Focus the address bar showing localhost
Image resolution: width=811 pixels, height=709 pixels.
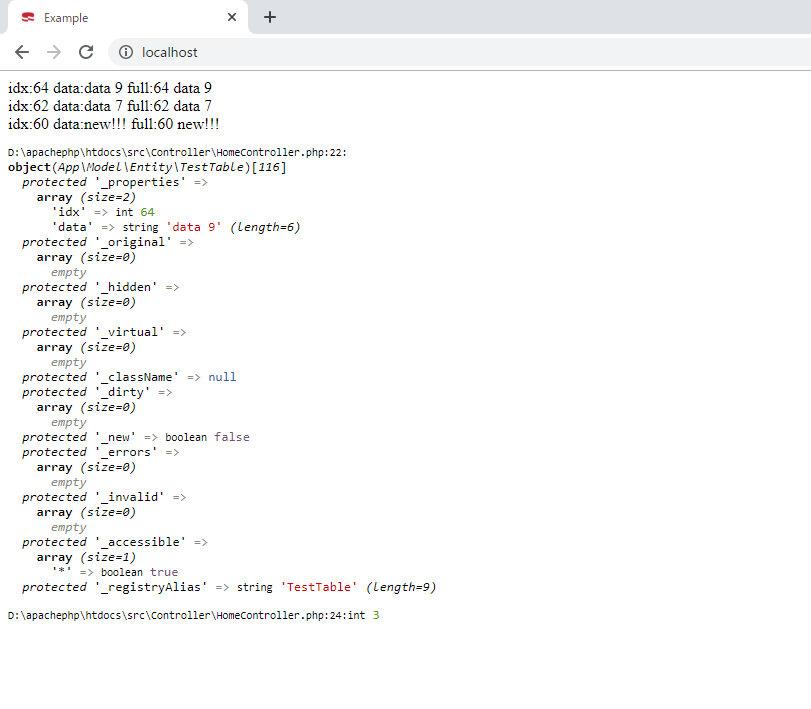coord(400,52)
